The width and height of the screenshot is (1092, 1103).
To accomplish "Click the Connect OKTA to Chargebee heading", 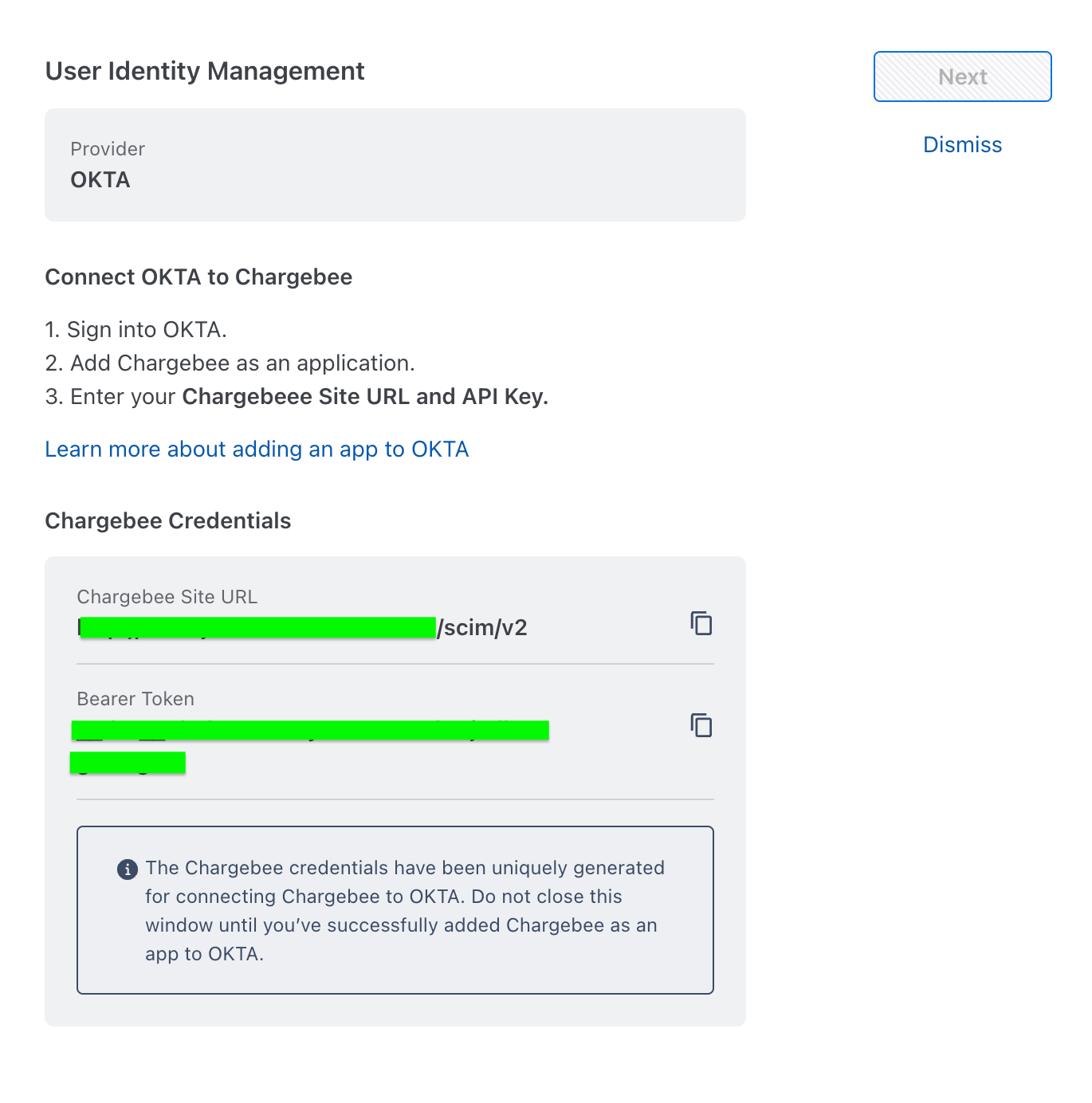I will (198, 277).
